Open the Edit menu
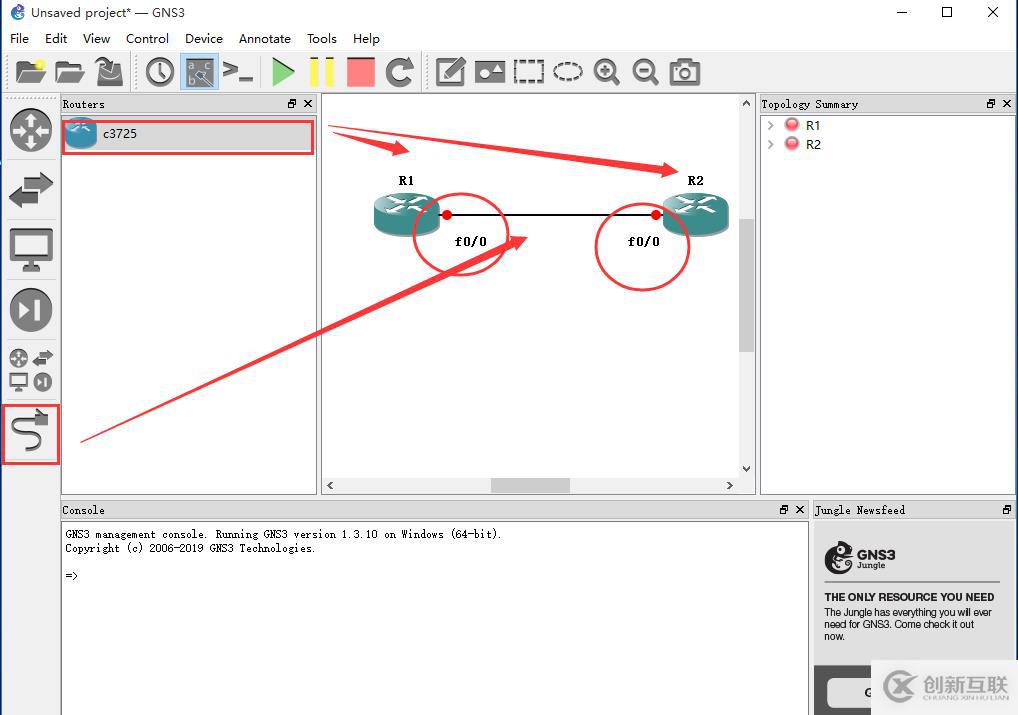 tap(56, 38)
